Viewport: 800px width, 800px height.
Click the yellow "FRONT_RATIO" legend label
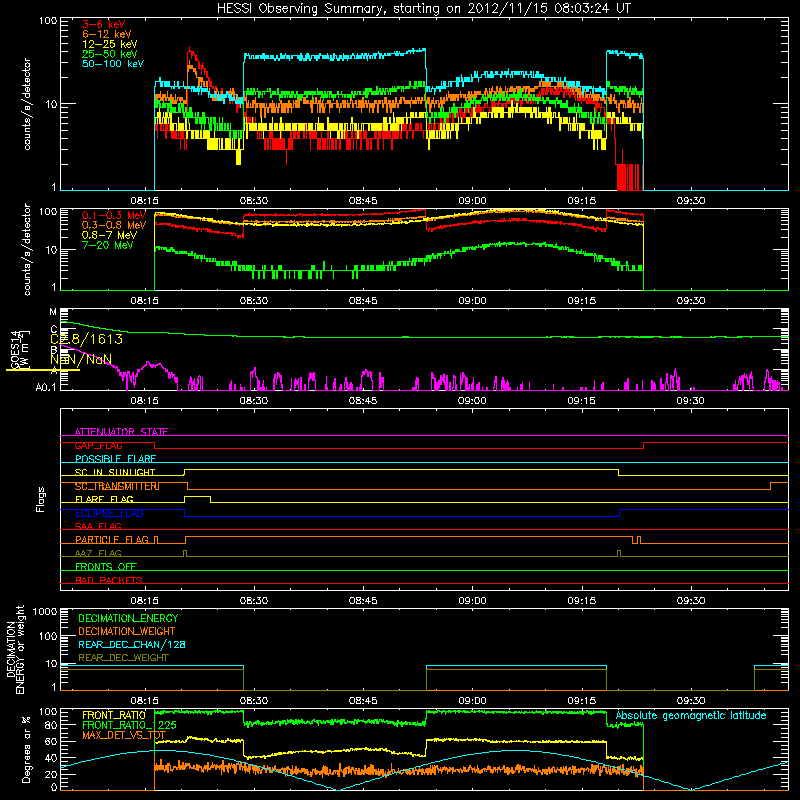[x=114, y=715]
